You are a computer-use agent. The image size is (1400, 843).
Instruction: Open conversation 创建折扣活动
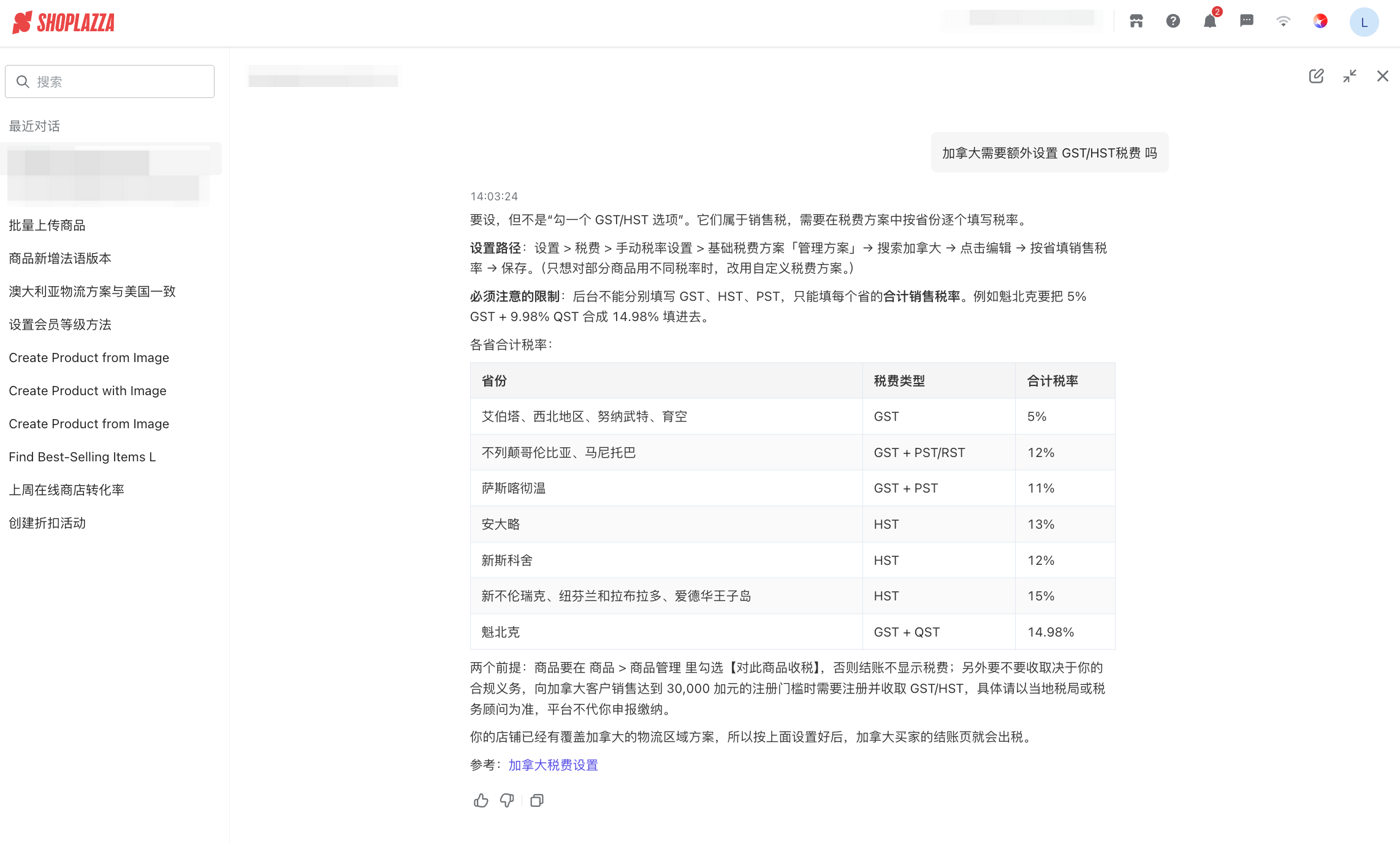[47, 523]
